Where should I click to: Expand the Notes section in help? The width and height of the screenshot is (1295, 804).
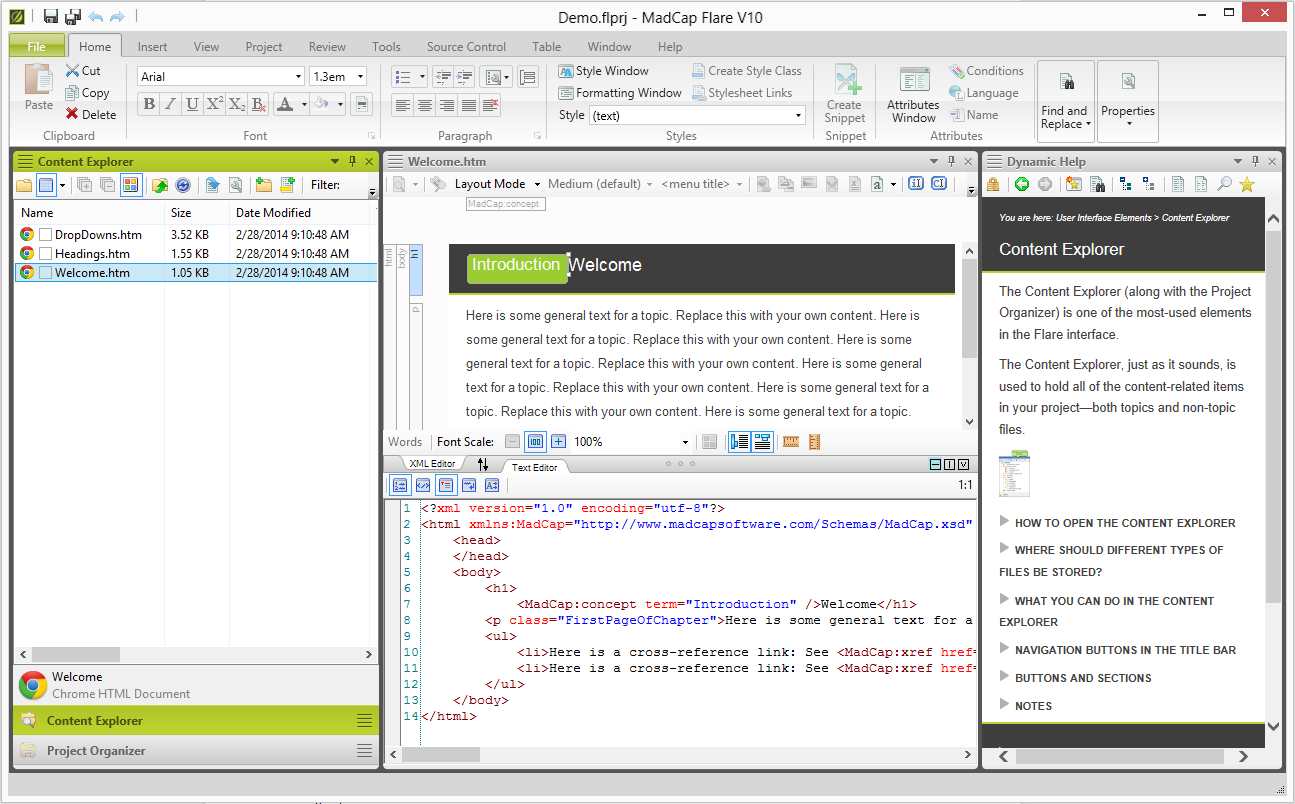(1025, 706)
